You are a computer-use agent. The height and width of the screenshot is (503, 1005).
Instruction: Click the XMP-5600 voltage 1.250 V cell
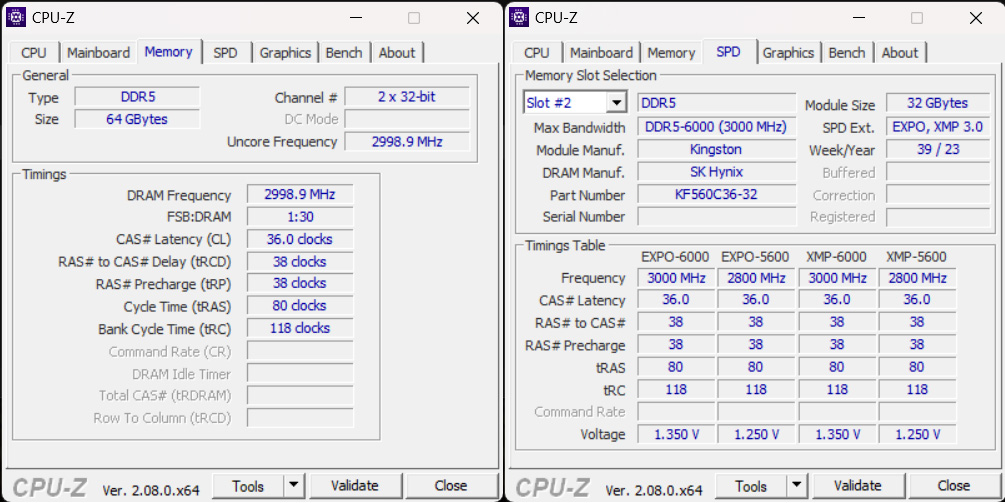click(917, 434)
